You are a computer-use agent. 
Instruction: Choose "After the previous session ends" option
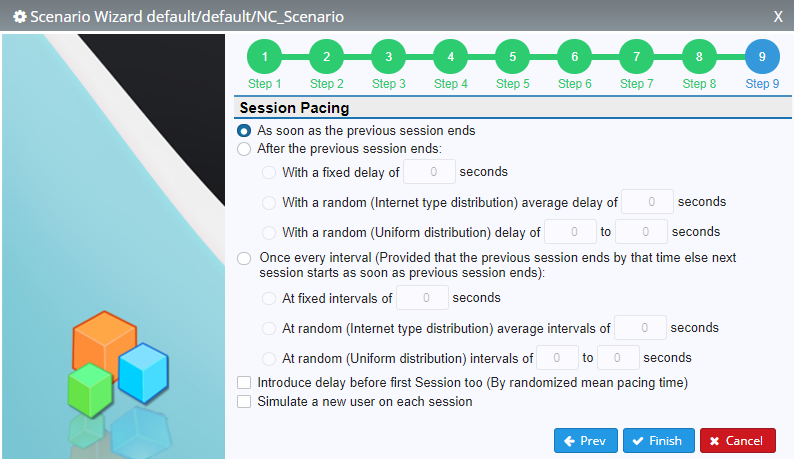(244, 149)
